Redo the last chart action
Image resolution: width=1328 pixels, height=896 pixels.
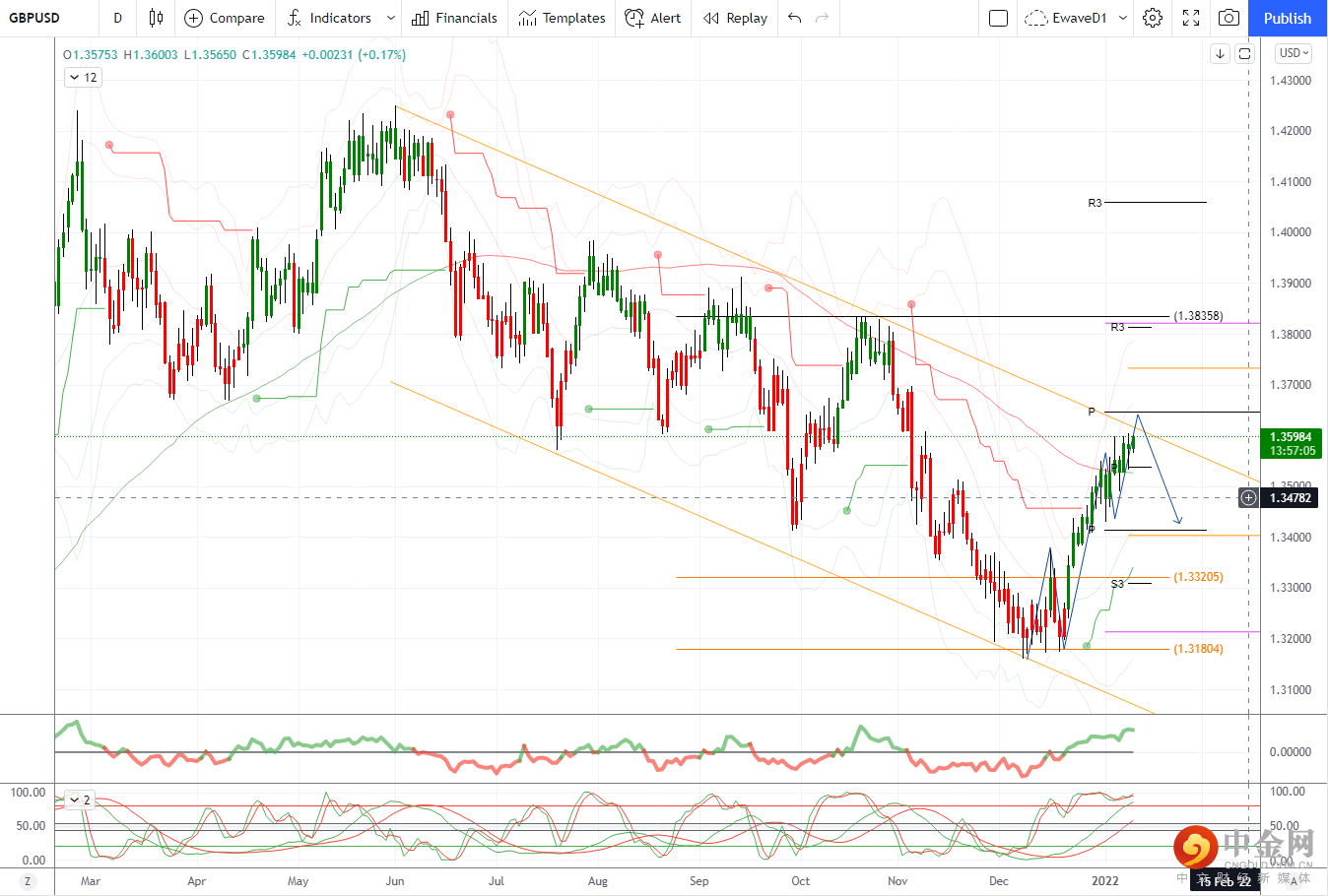(x=823, y=18)
